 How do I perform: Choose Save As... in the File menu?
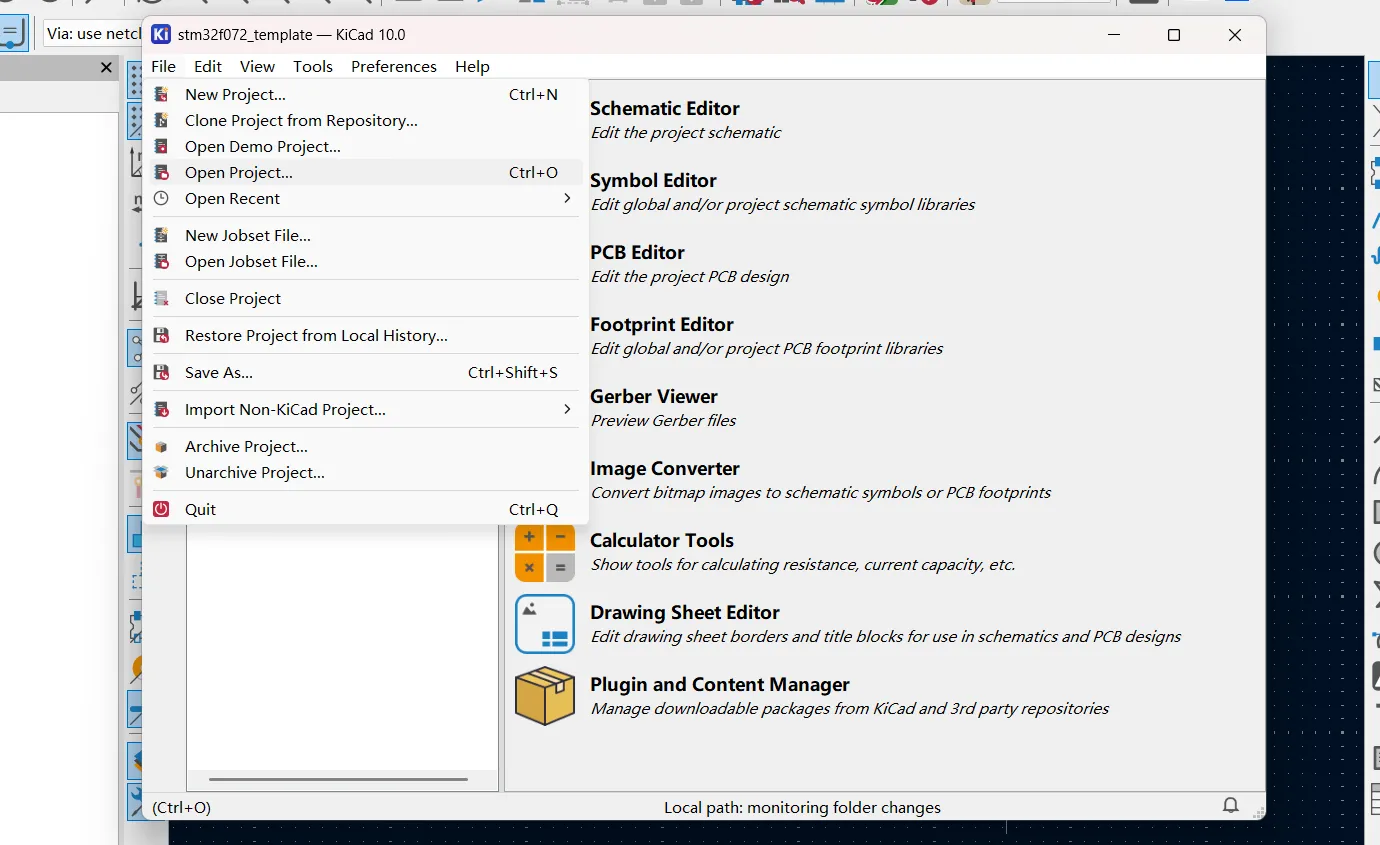coord(365,372)
